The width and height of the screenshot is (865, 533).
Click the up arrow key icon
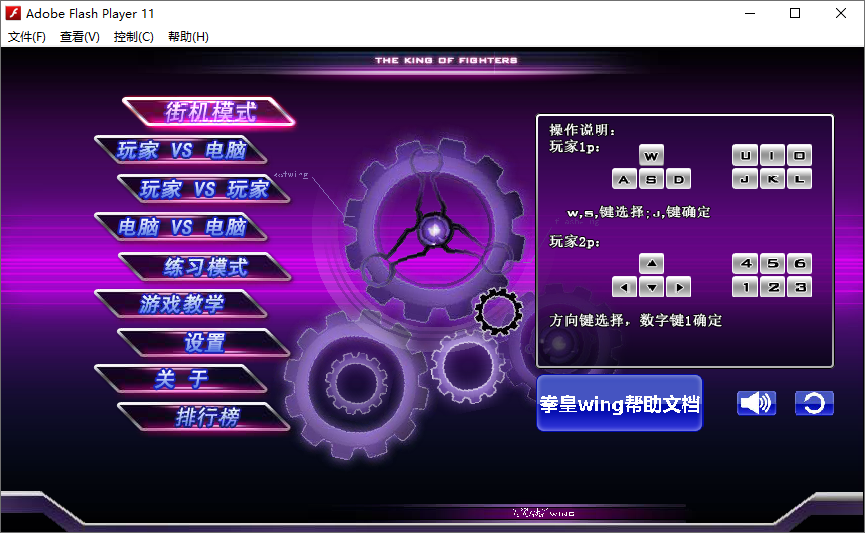(652, 263)
